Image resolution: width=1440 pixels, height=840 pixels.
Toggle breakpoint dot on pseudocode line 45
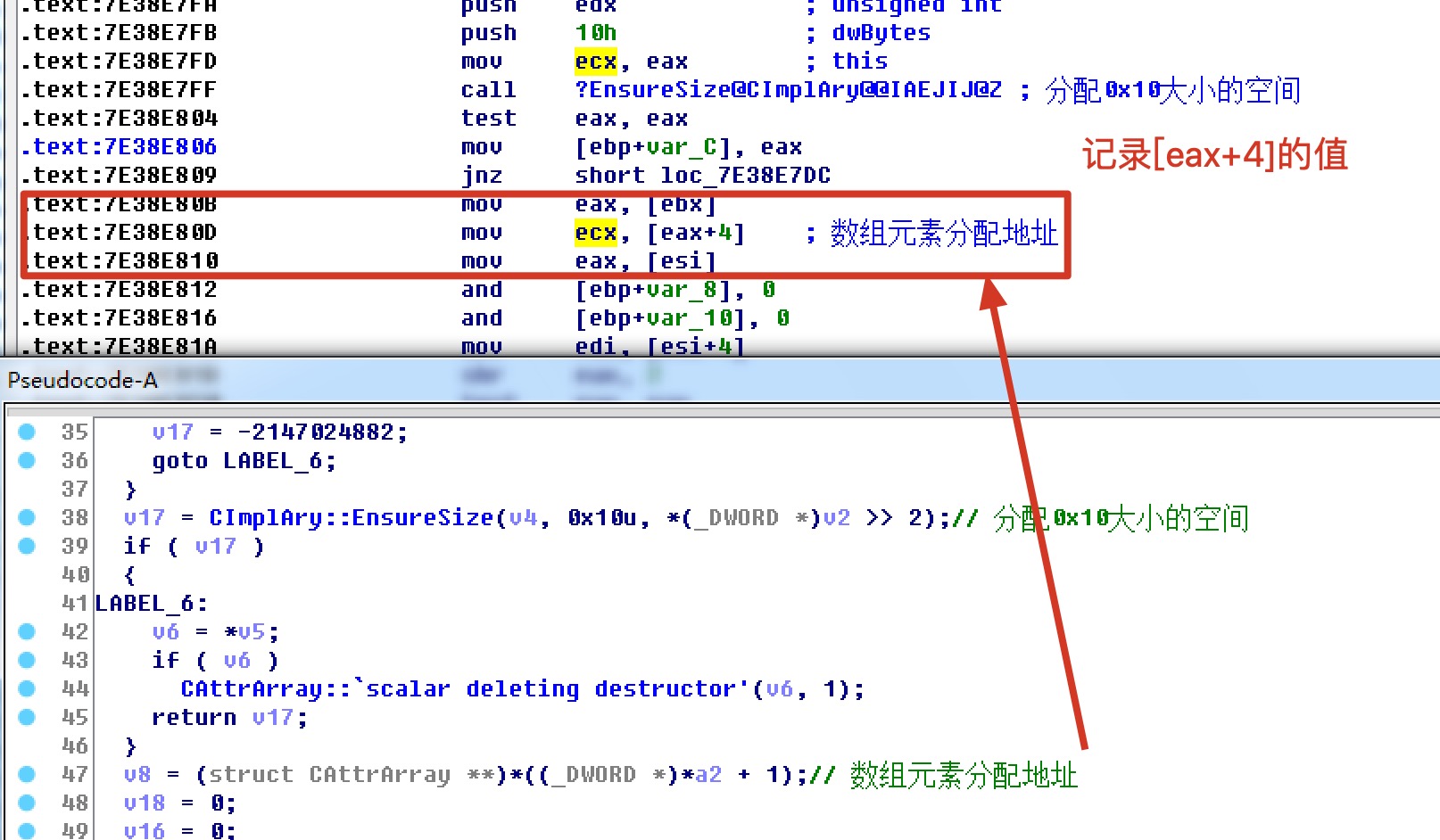(x=27, y=717)
